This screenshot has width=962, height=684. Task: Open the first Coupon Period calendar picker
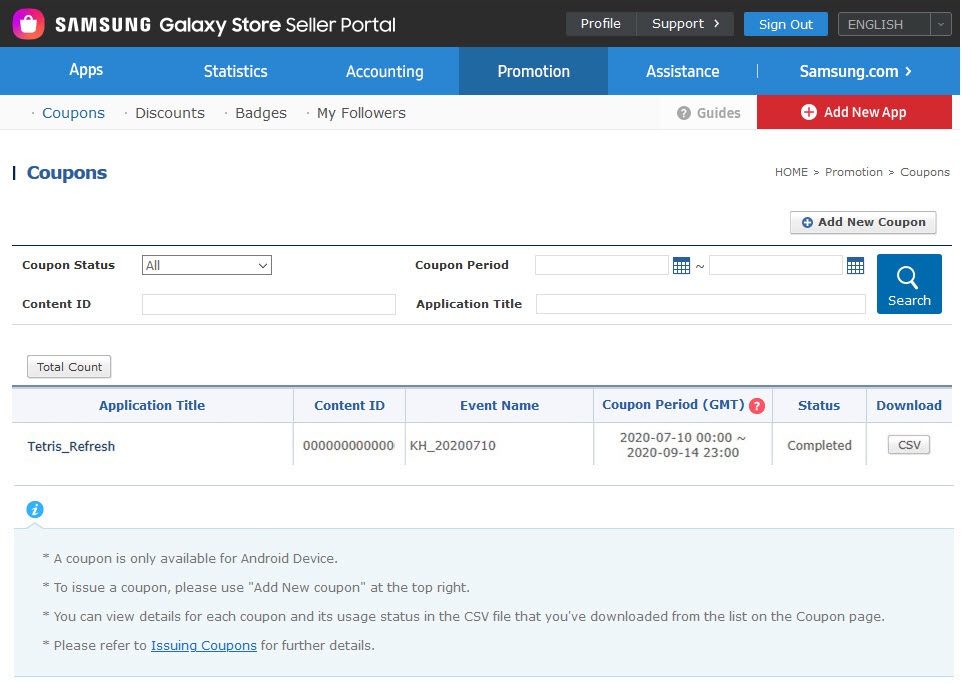[x=682, y=265]
